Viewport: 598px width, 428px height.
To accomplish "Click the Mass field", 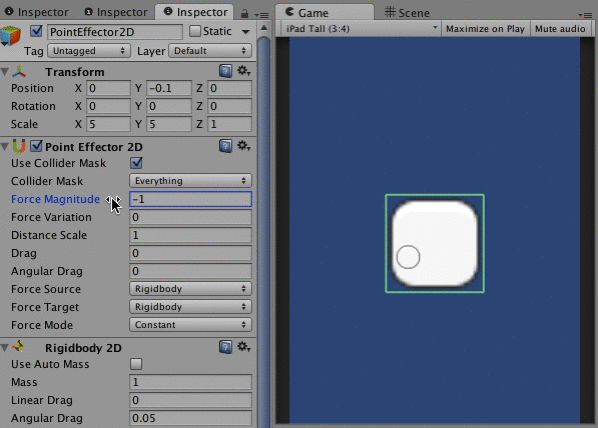I will pyautogui.click(x=191, y=382).
